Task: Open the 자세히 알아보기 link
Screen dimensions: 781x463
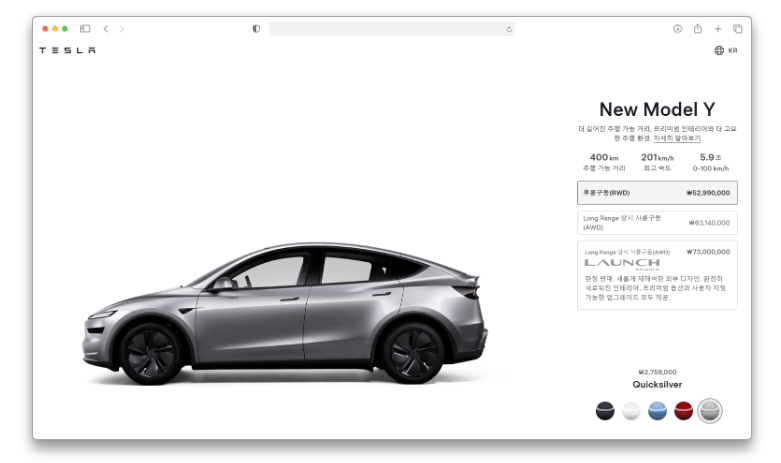Action: pyautogui.click(x=677, y=138)
